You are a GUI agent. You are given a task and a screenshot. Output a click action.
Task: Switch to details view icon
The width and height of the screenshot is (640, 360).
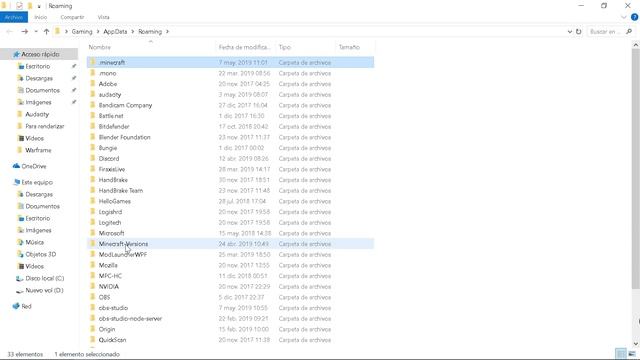621,354
